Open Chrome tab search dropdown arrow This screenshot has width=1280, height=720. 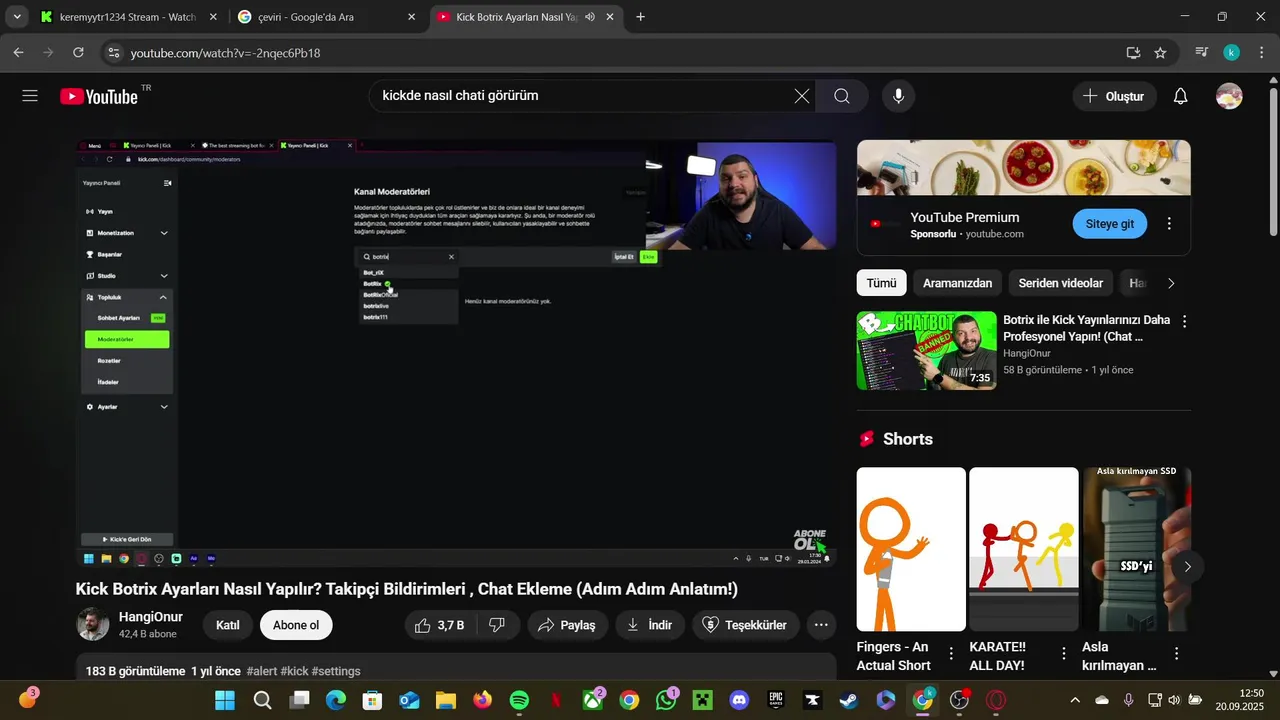[17, 17]
